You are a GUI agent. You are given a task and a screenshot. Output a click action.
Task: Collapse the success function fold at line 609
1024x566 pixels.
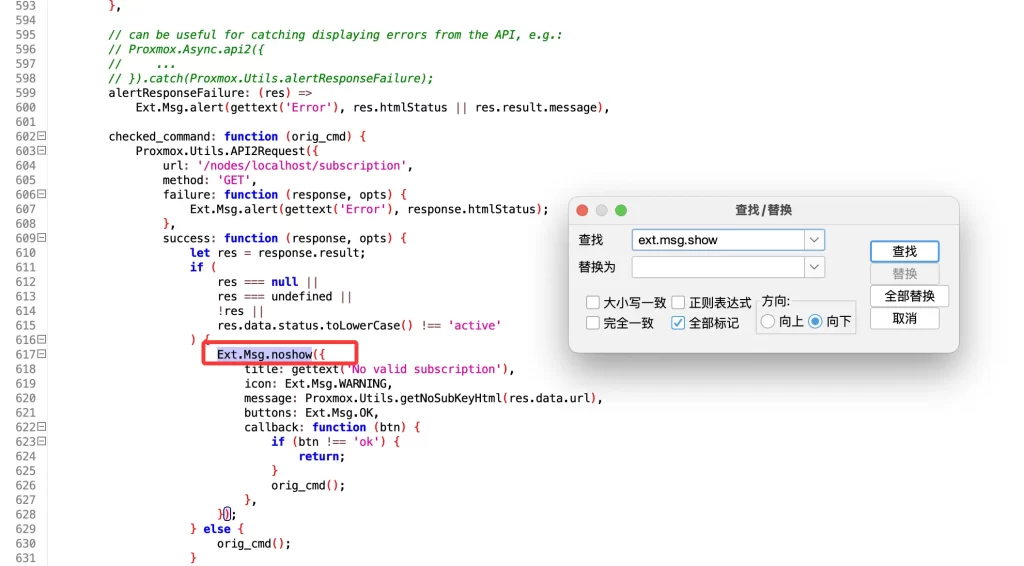point(42,238)
